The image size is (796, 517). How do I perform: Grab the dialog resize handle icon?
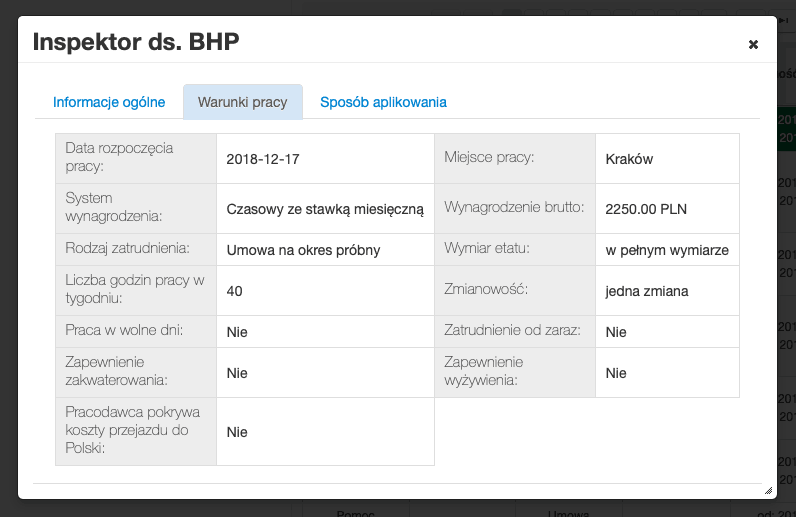click(x=768, y=490)
